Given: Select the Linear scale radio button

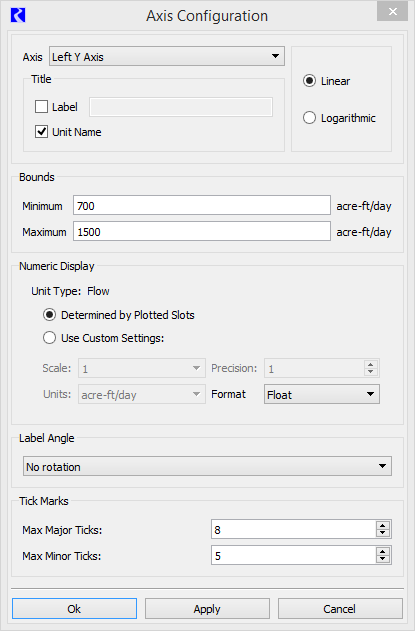Looking at the screenshot, I should [309, 80].
